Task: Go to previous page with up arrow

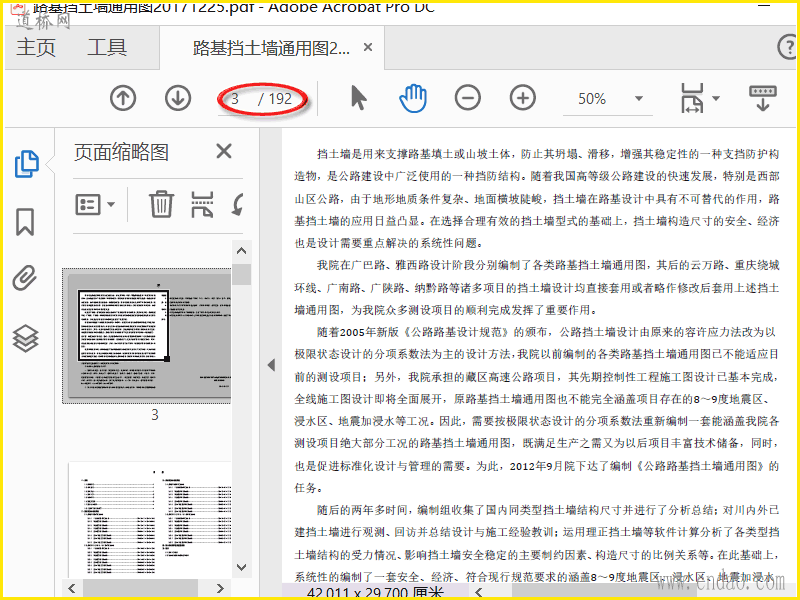Action: (123, 98)
